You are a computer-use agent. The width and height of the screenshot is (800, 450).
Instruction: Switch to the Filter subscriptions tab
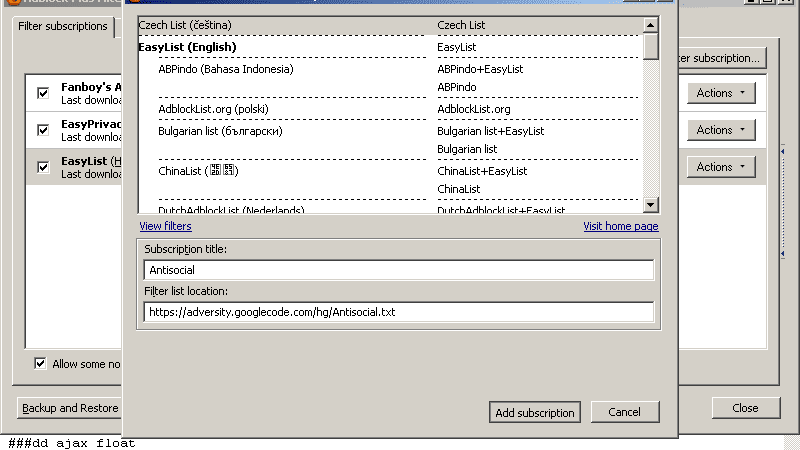coord(63,26)
